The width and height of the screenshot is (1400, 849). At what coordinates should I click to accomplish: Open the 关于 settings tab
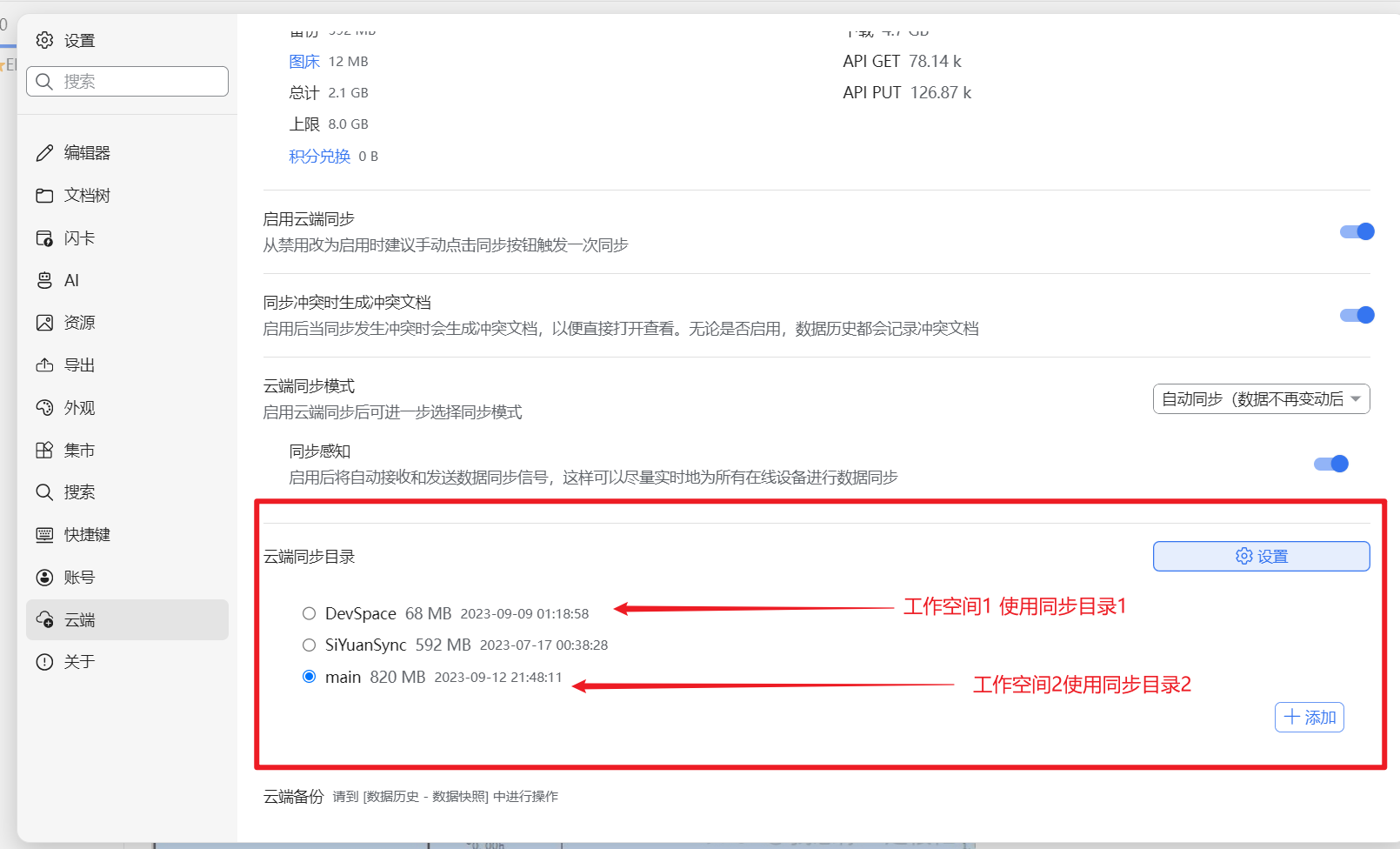pyautogui.click(x=127, y=662)
